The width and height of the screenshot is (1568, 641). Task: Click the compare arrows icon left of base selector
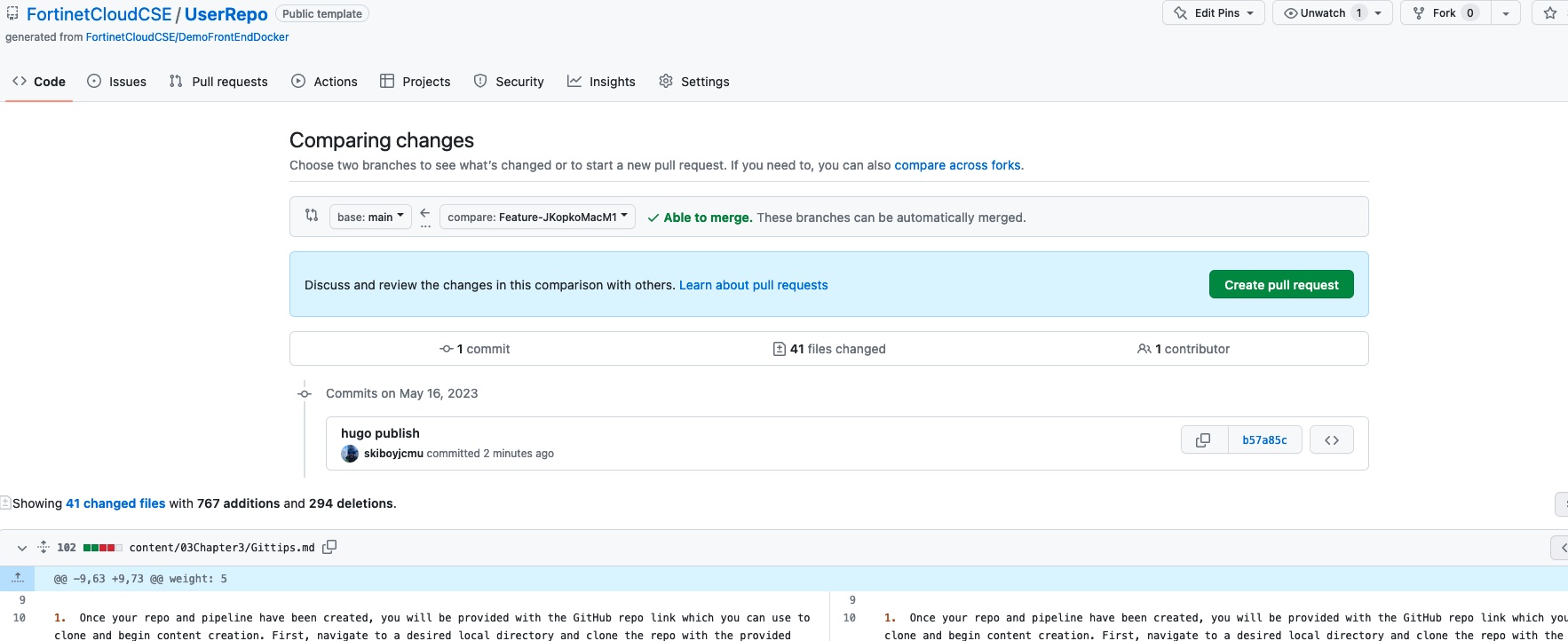312,215
